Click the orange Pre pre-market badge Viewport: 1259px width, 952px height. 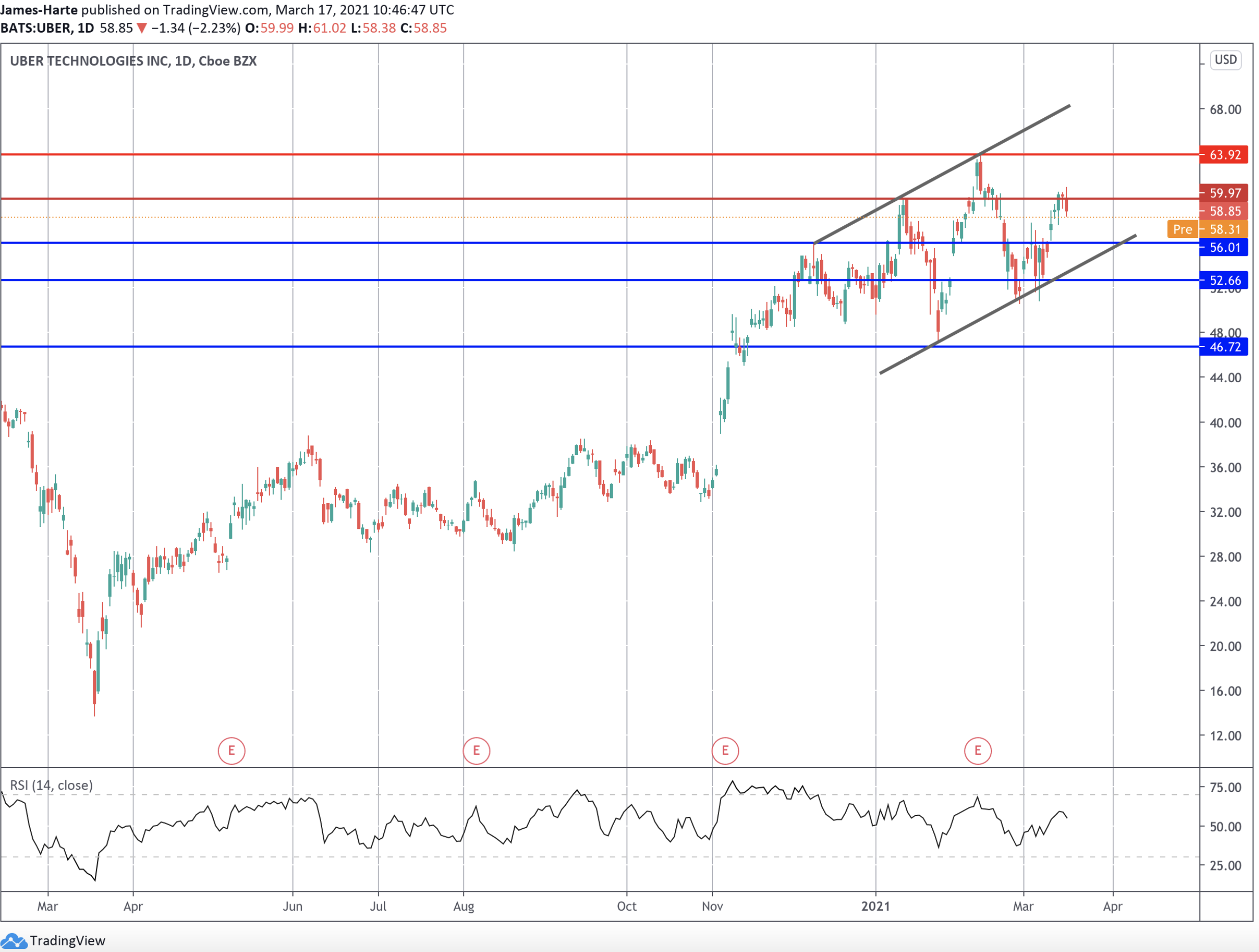tap(1183, 229)
